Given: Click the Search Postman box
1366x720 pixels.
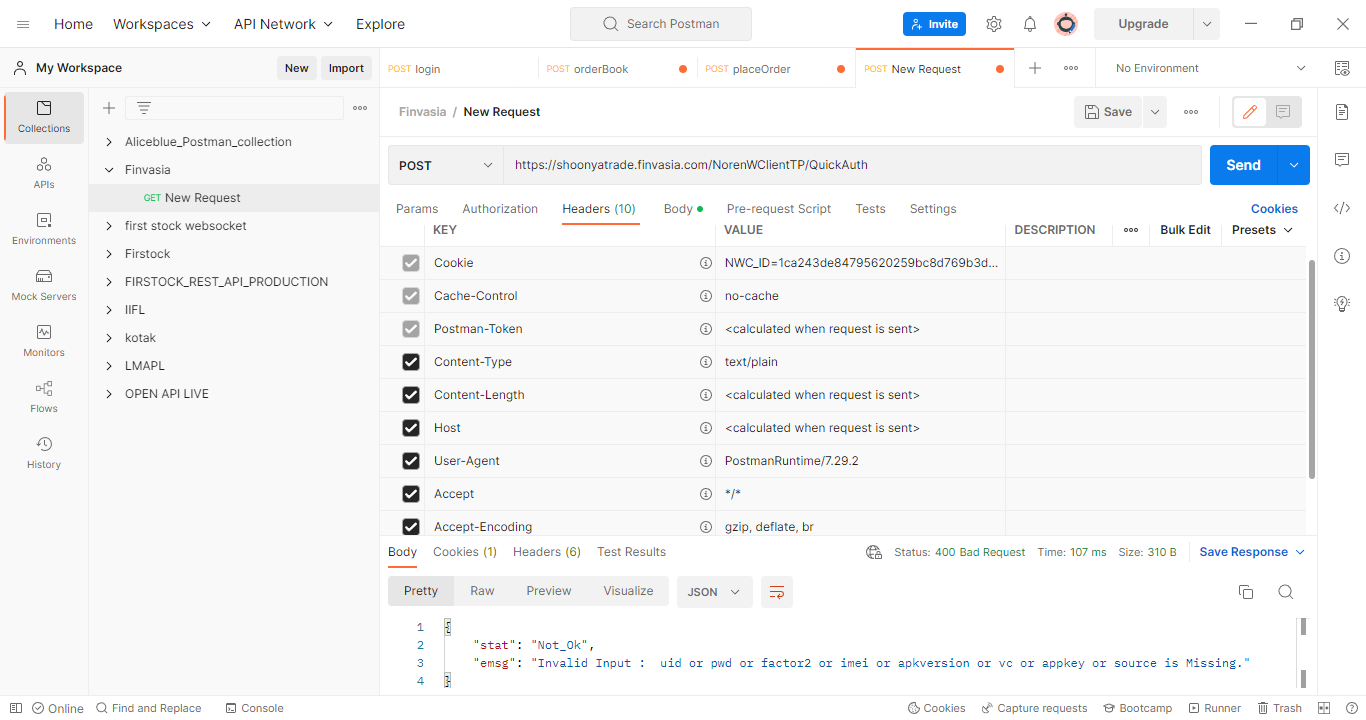Looking at the screenshot, I should point(660,24).
